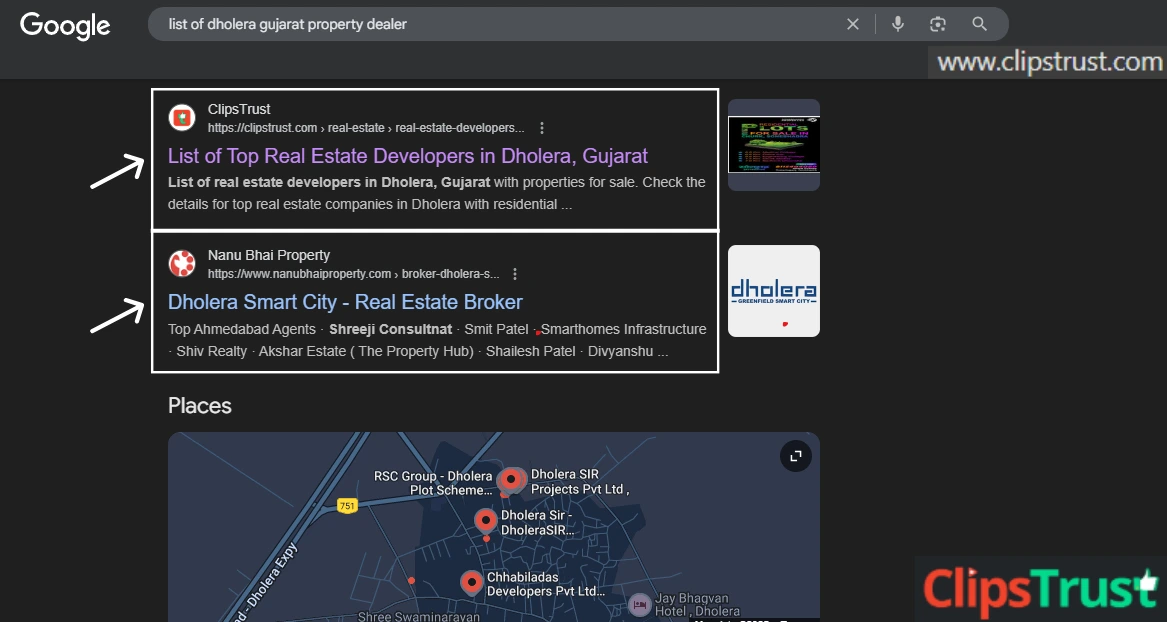Image resolution: width=1167 pixels, height=622 pixels.
Task: Click Shreeji Consultnat text in snippet
Action: [391, 329]
